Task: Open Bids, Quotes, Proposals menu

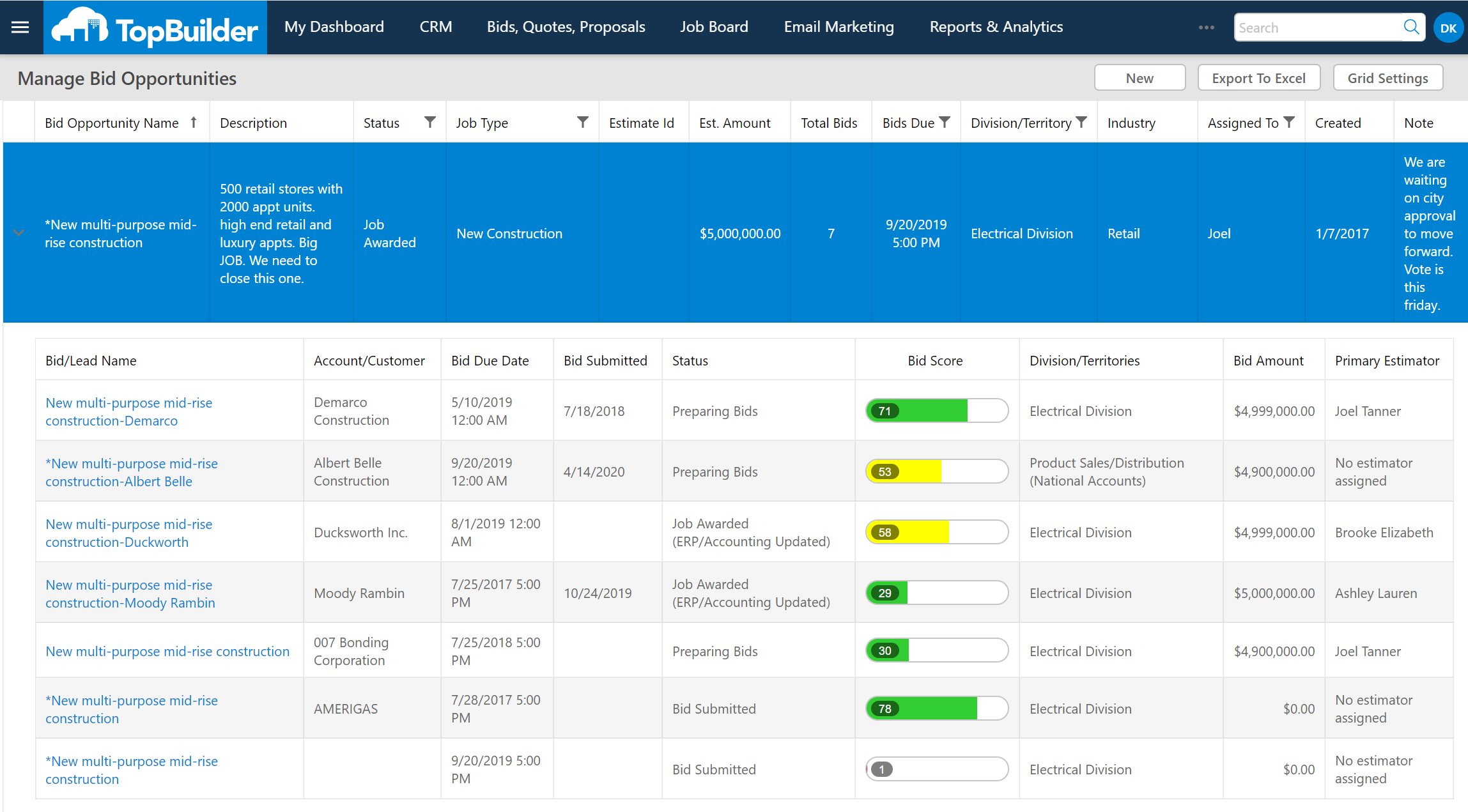Action: [566, 27]
